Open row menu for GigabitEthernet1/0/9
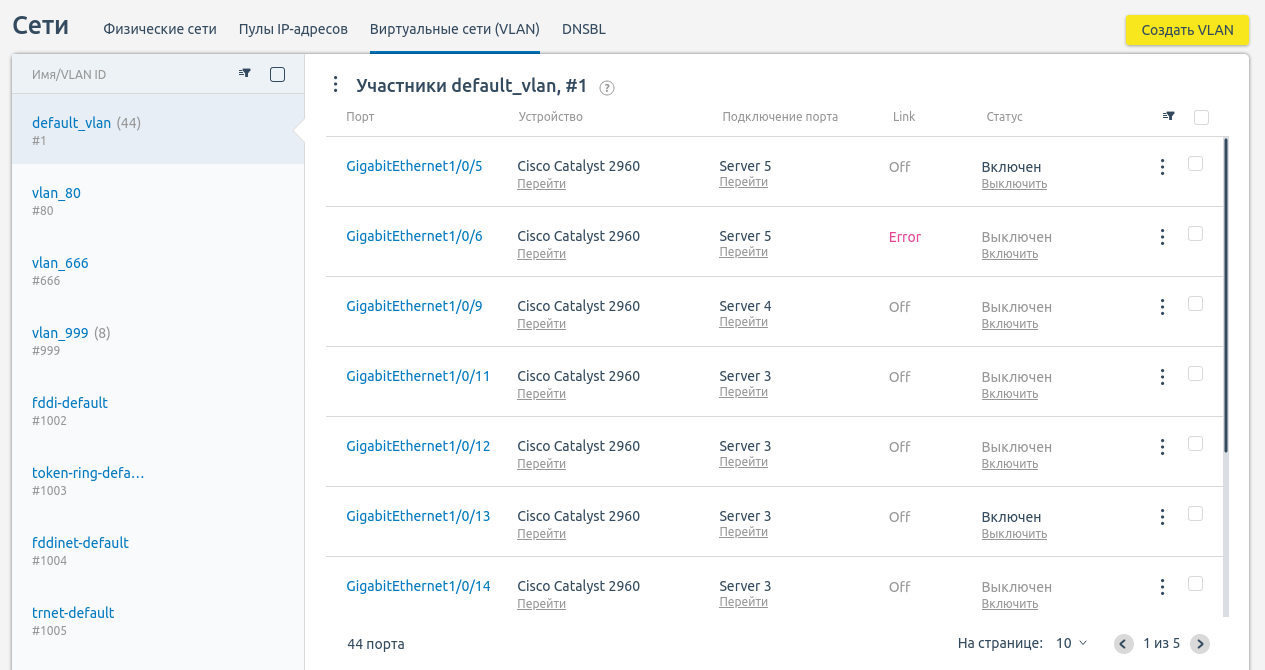1265x670 pixels. coord(1162,307)
